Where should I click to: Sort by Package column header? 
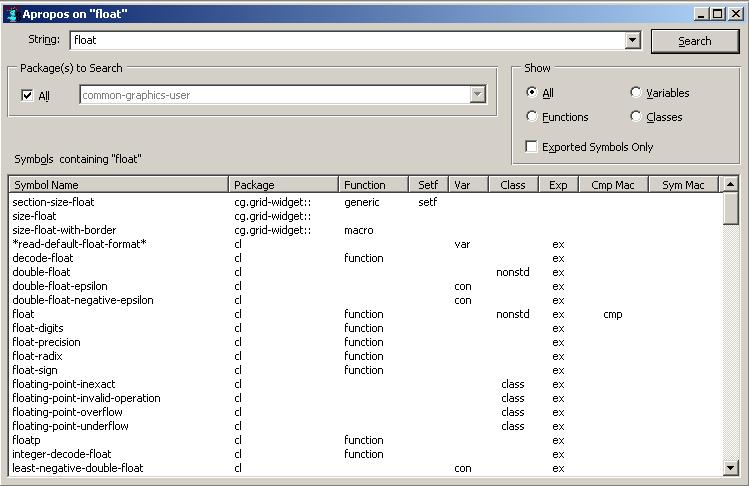pyautogui.click(x=283, y=185)
